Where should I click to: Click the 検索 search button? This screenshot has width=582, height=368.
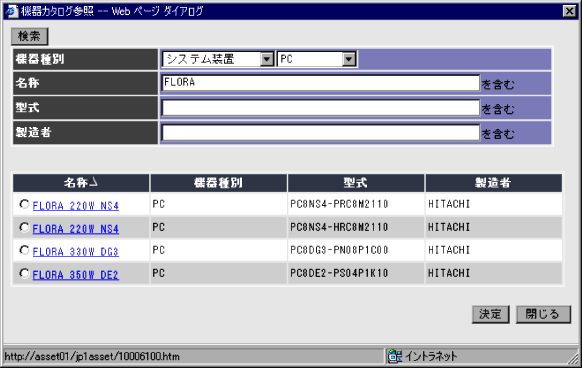pos(29,36)
